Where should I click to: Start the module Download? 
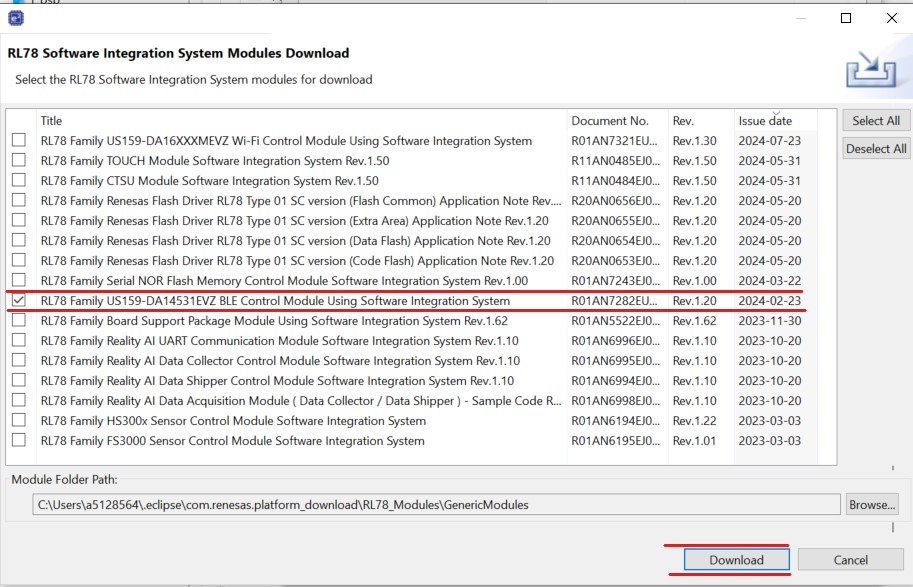pos(736,560)
